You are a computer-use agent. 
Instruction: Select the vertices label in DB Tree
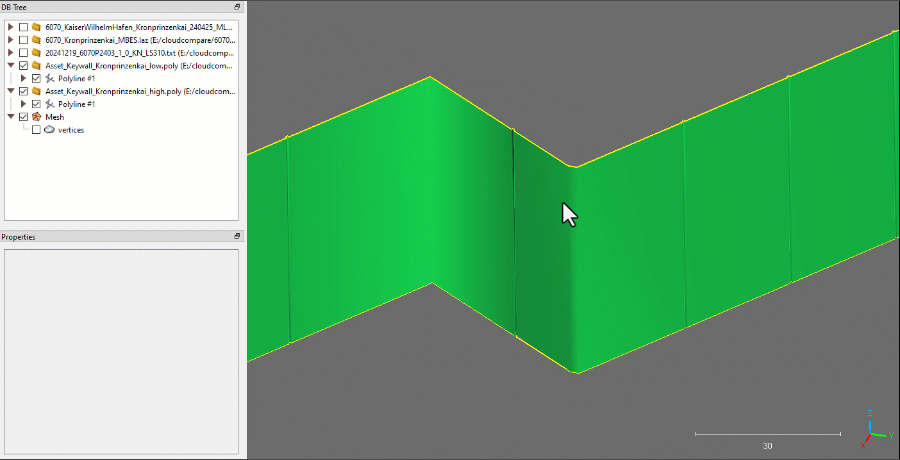(x=71, y=130)
